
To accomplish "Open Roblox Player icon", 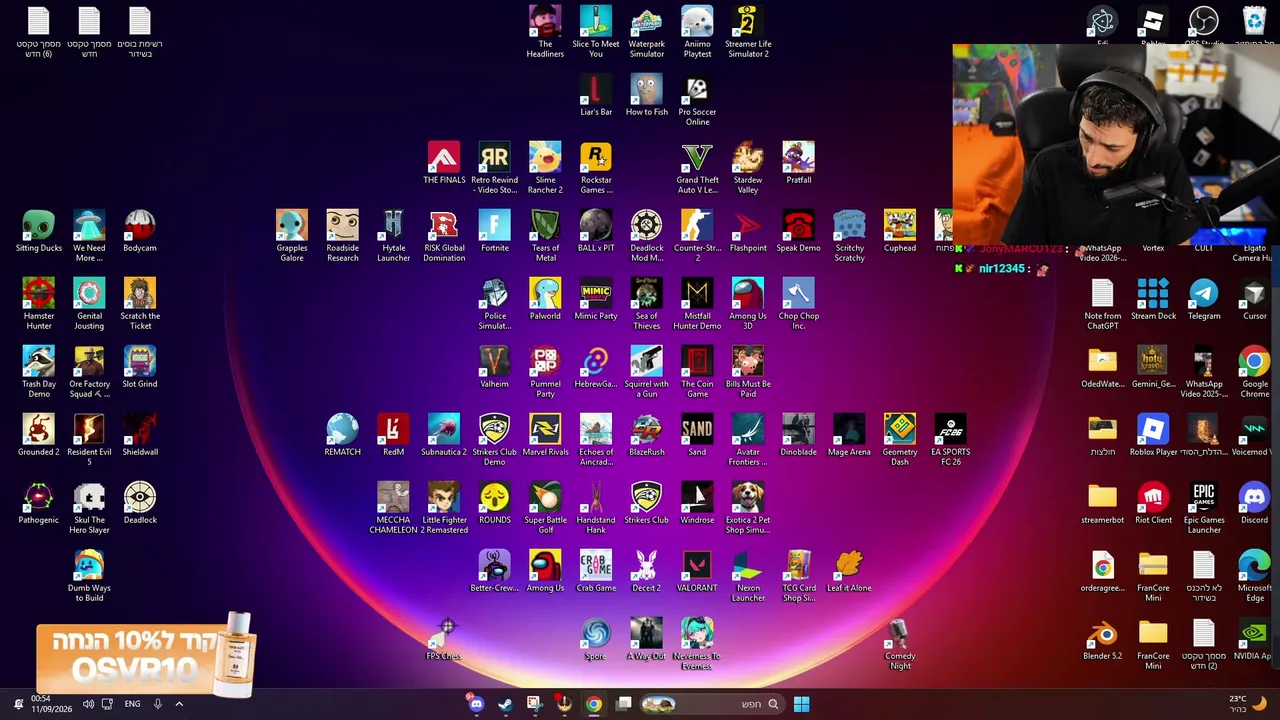I will (1153, 435).
